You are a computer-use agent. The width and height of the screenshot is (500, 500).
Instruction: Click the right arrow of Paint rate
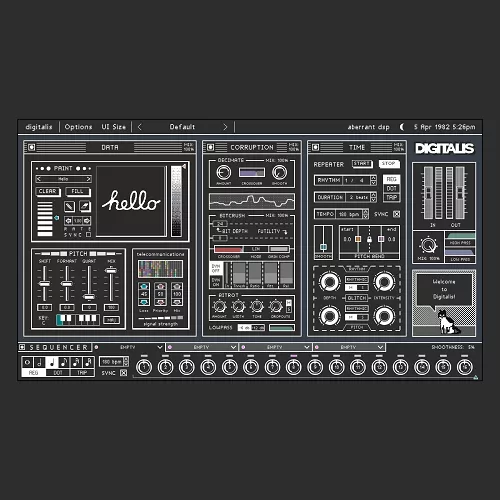(87, 220)
